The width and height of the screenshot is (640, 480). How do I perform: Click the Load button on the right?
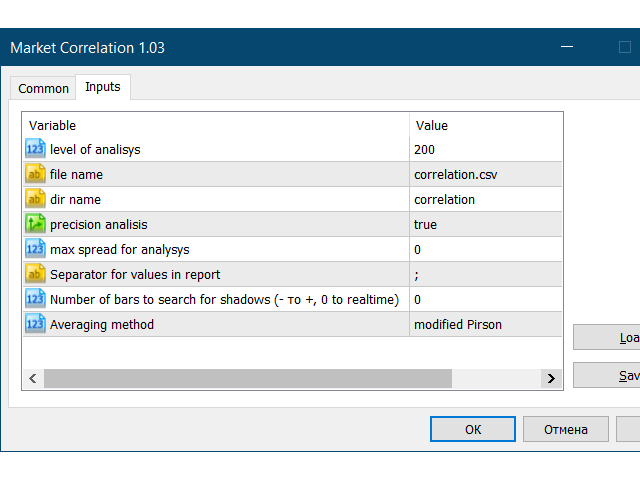610,337
